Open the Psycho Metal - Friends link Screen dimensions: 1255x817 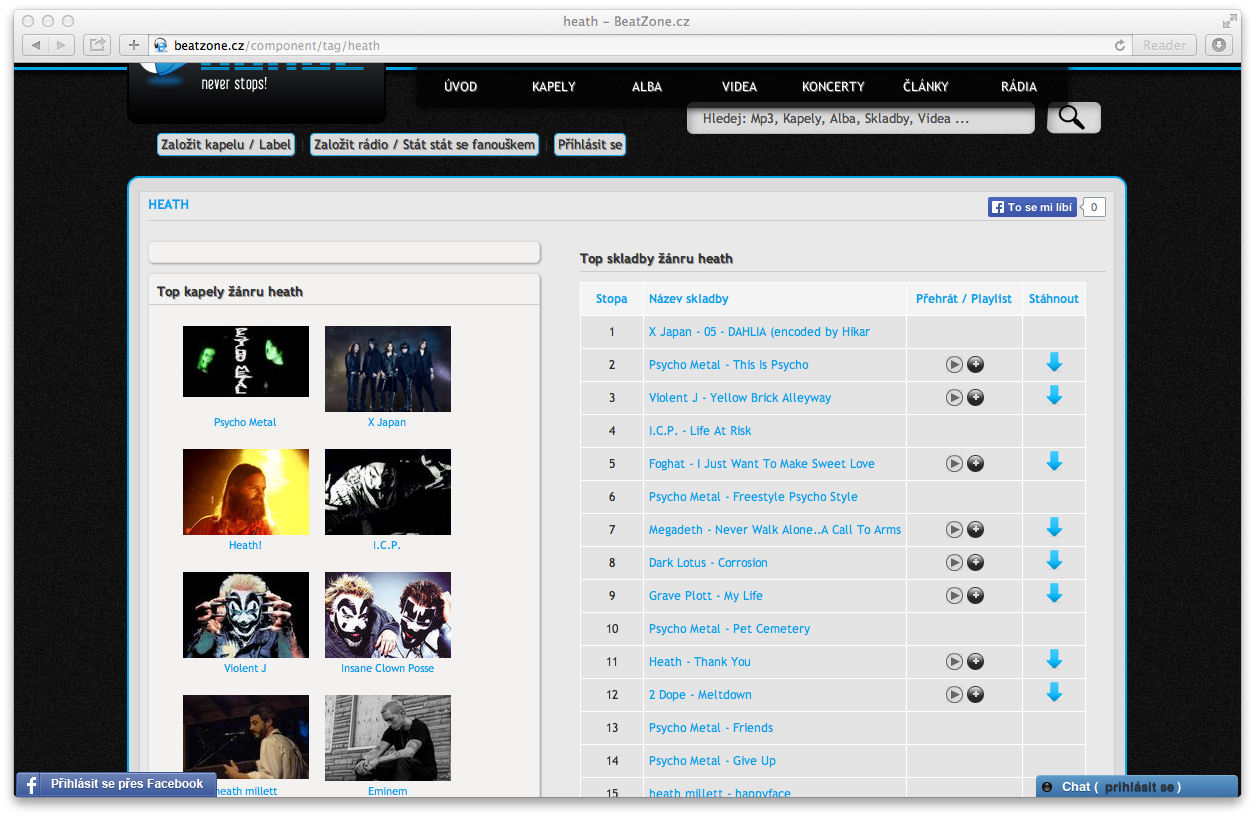711,728
